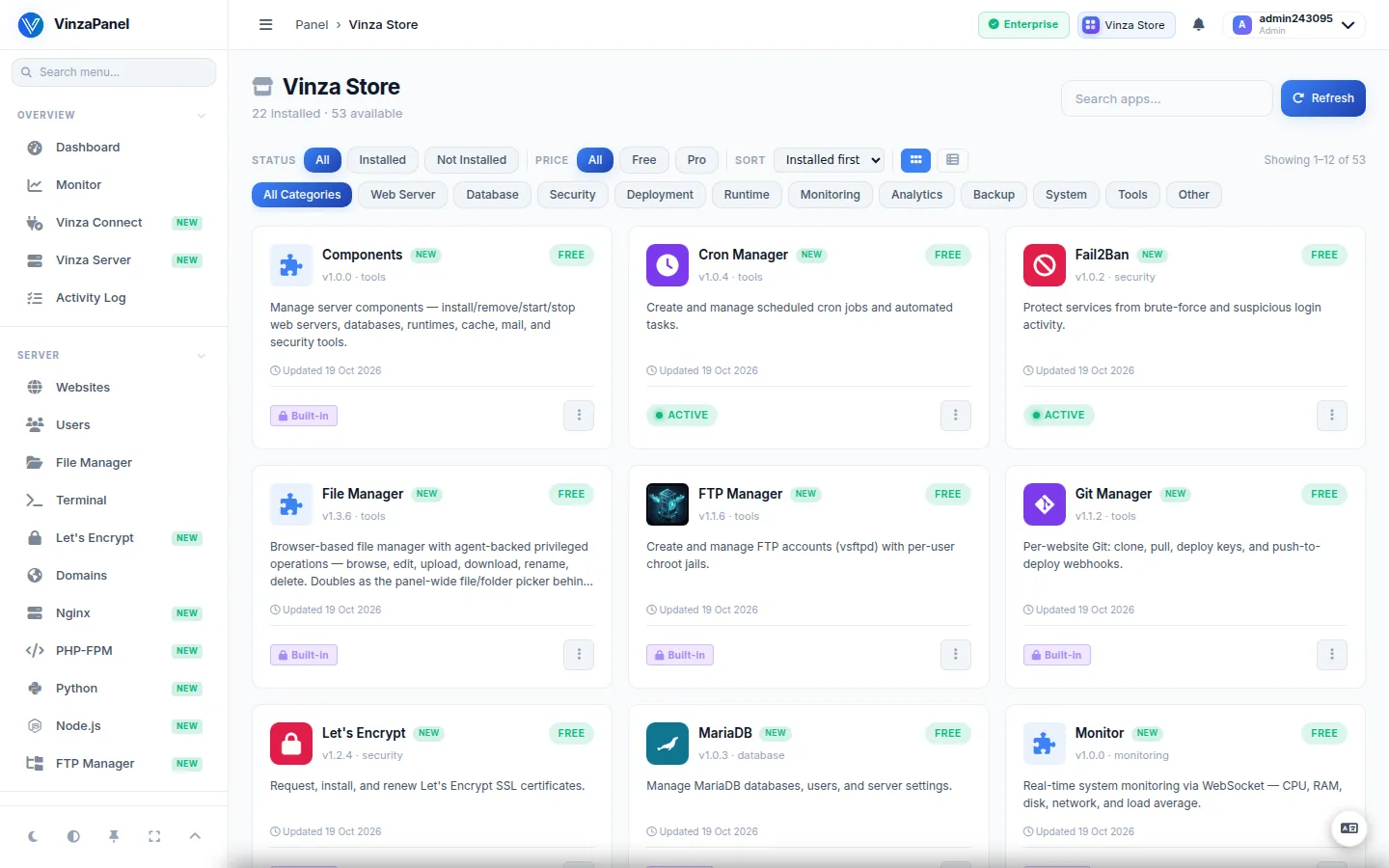Viewport: 1389px width, 868px height.
Task: Select the Database category
Action: [x=492, y=195]
